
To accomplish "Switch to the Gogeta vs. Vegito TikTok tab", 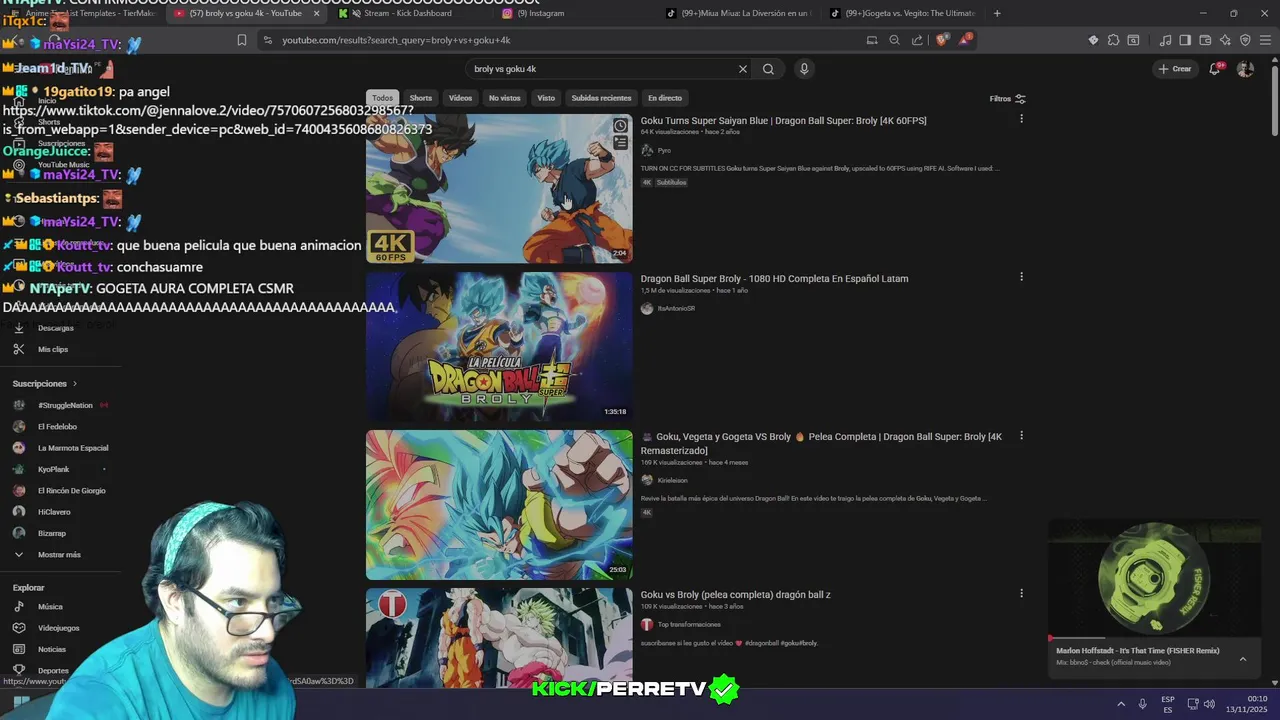I will (x=903, y=13).
